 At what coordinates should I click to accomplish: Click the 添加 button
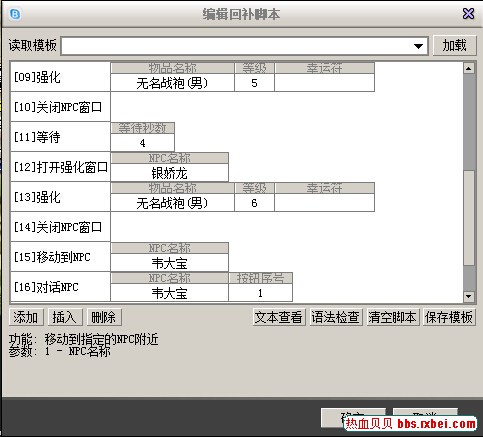(x=26, y=317)
